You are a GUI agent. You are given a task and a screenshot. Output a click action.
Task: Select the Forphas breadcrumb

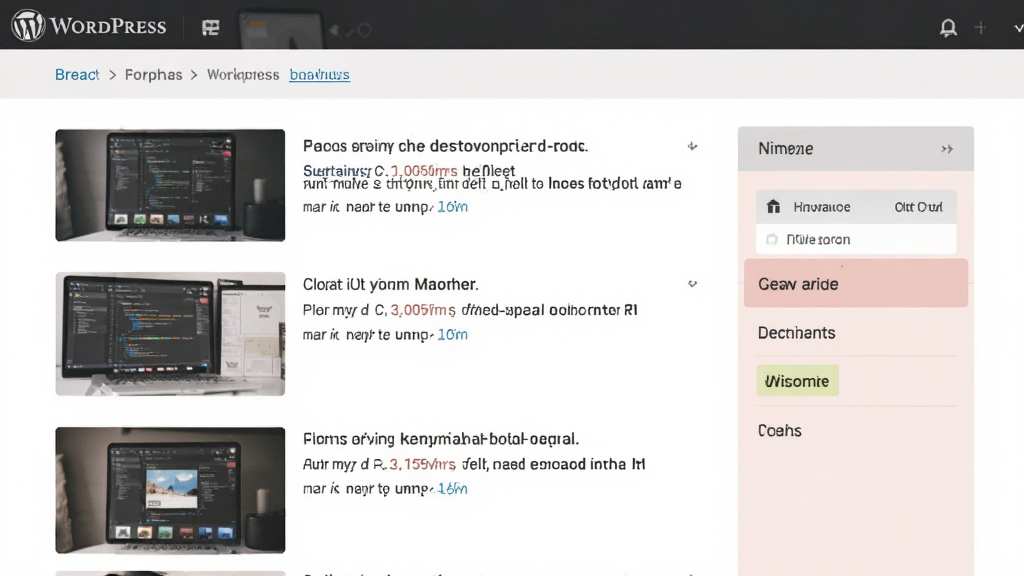pos(153,74)
